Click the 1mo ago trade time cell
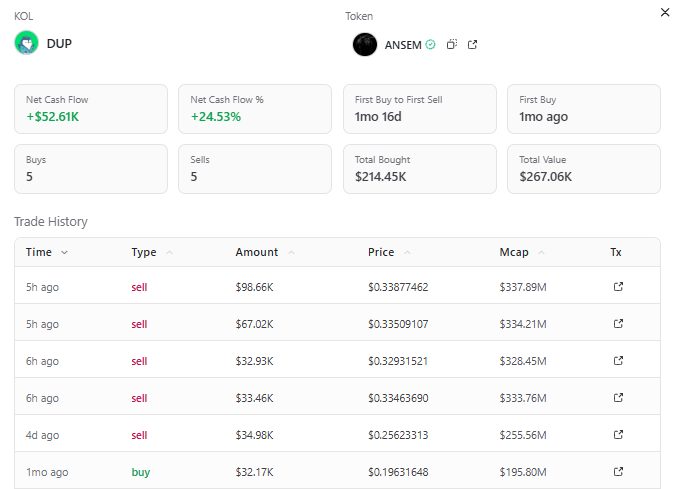The width and height of the screenshot is (679, 489). click(x=47, y=472)
